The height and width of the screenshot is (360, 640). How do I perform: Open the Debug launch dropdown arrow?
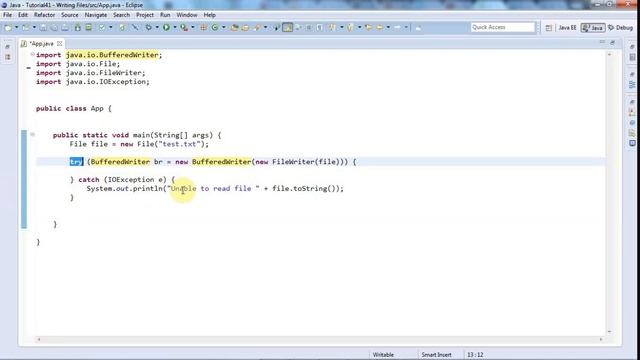[x=157, y=28]
